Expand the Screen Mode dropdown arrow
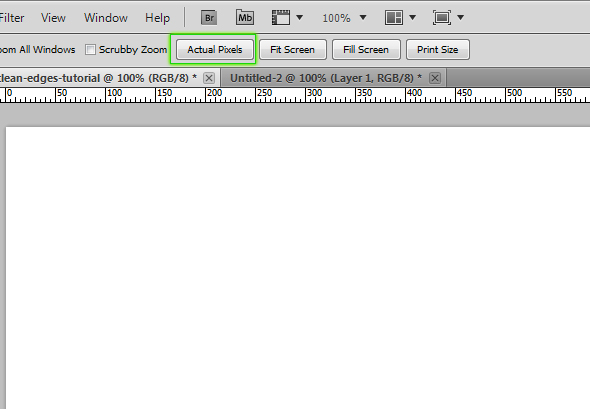Screen dimensions: 590x409 click(x=460, y=17)
